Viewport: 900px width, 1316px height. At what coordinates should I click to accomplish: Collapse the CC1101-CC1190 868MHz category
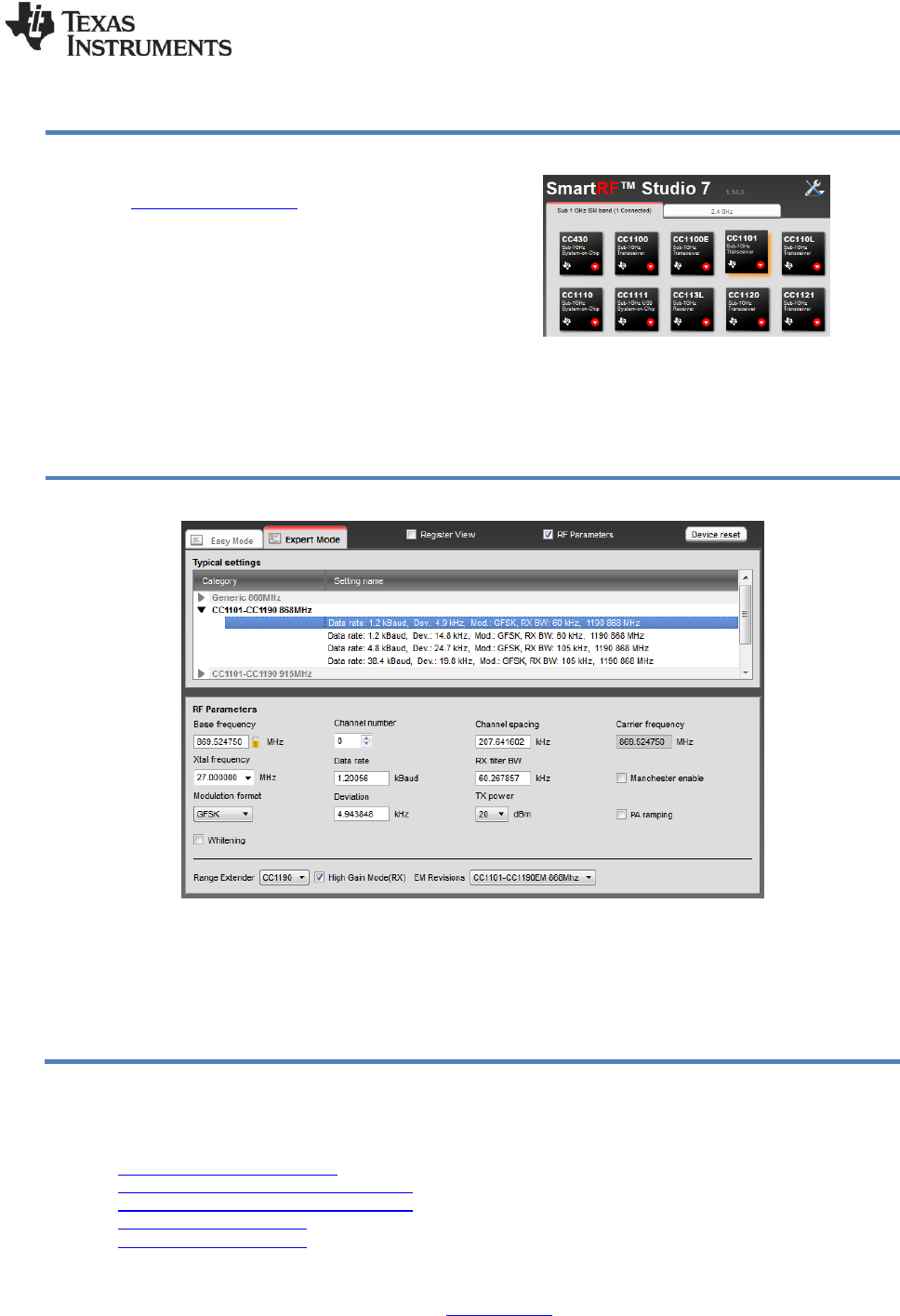pyautogui.click(x=201, y=610)
